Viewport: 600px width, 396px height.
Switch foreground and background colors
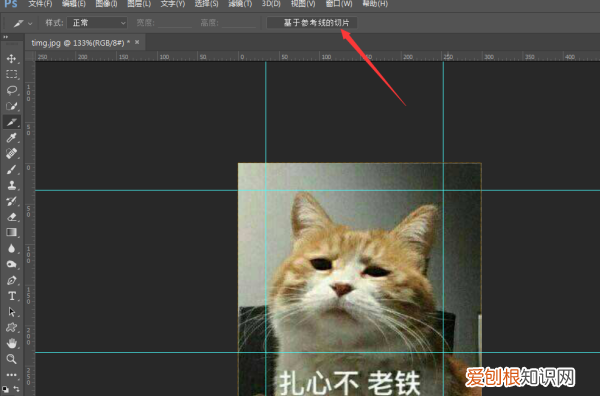16,389
